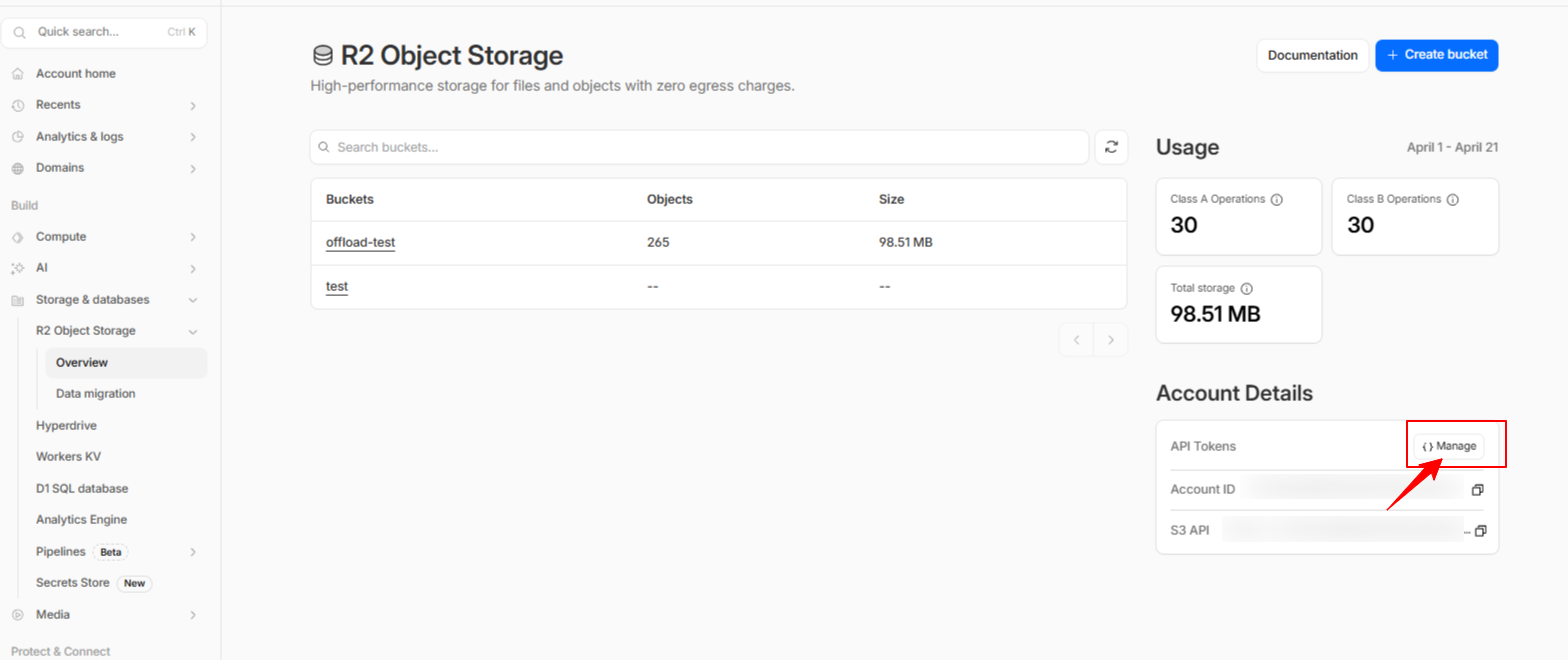Go to previous page of buckets

pyautogui.click(x=1076, y=340)
